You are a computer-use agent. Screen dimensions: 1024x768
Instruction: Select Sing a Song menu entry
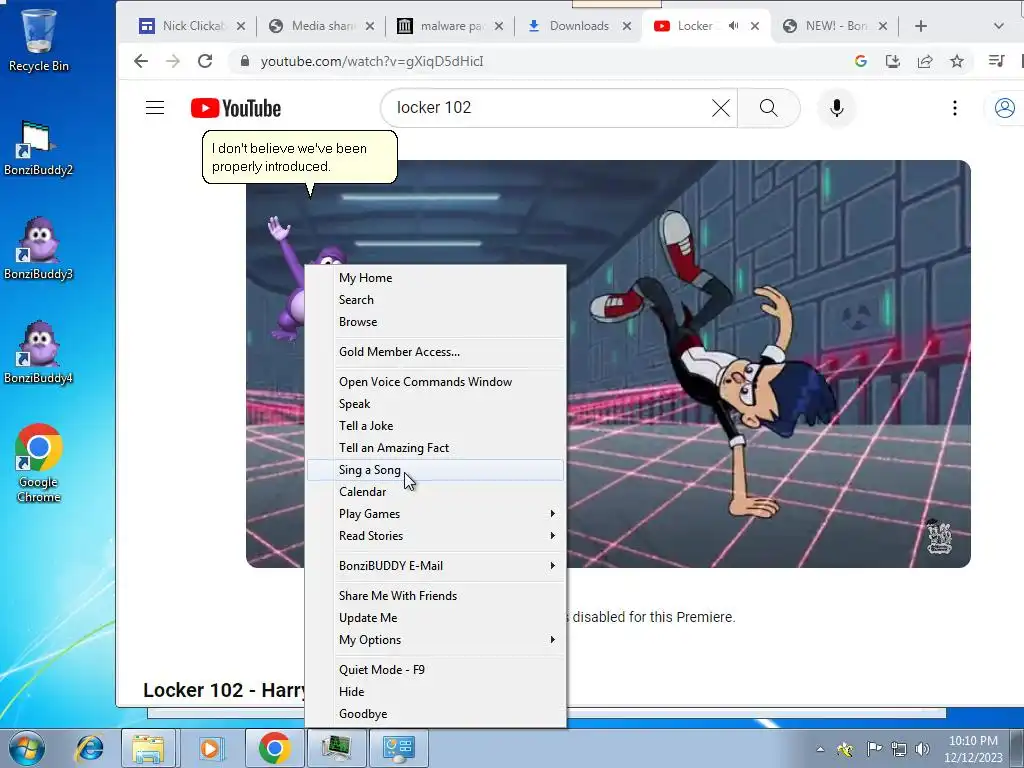pyautogui.click(x=435, y=470)
